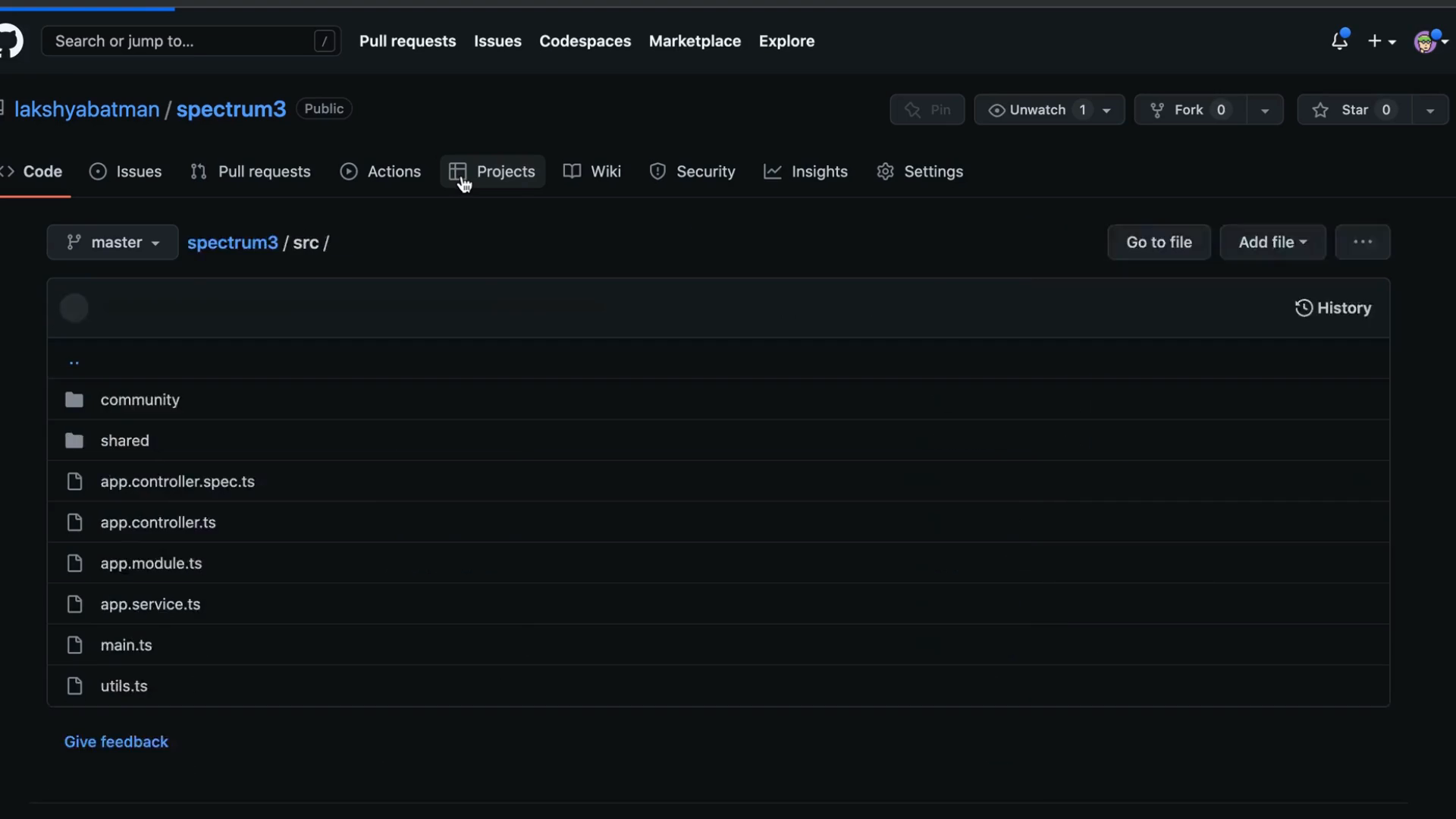Viewport: 1456px width, 819px height.
Task: Click the History clock icon
Action: (x=1304, y=308)
